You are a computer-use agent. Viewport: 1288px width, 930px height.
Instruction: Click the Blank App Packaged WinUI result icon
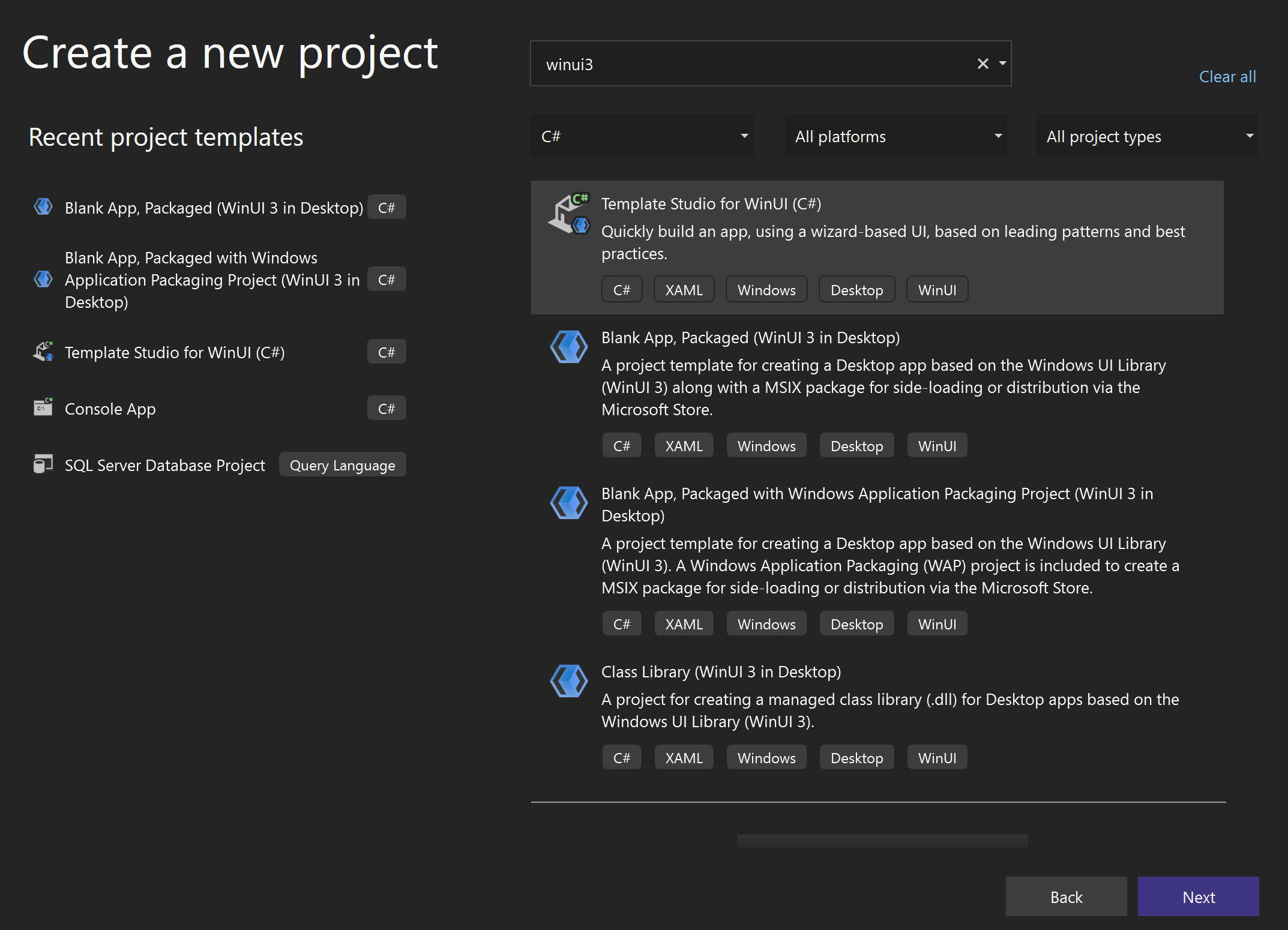pos(568,347)
